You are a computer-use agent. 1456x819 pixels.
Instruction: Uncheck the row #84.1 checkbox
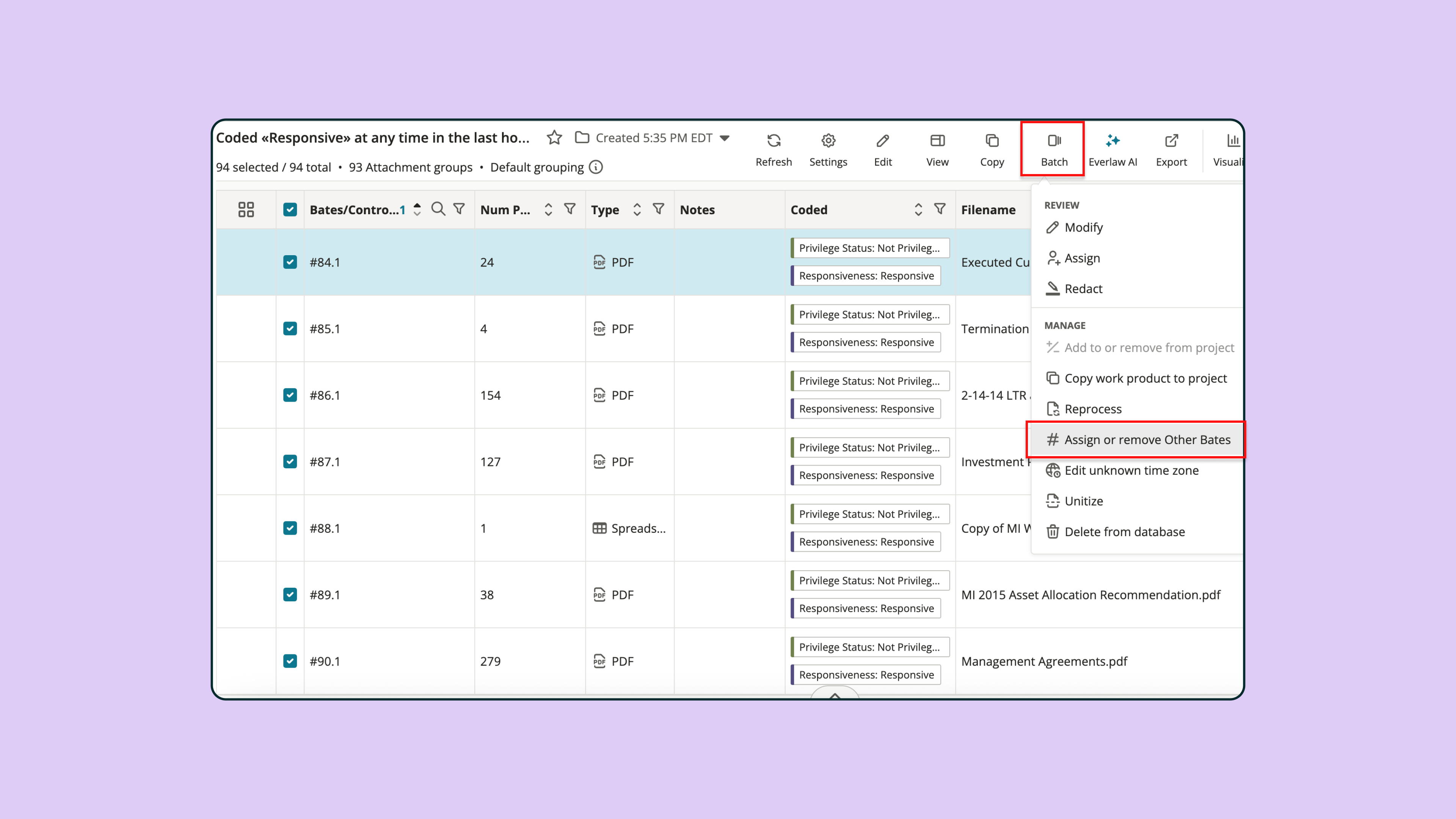[290, 262]
